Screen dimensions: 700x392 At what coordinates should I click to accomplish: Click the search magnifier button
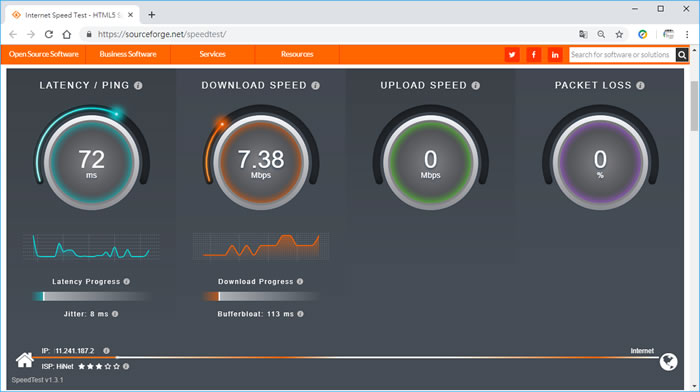682,55
